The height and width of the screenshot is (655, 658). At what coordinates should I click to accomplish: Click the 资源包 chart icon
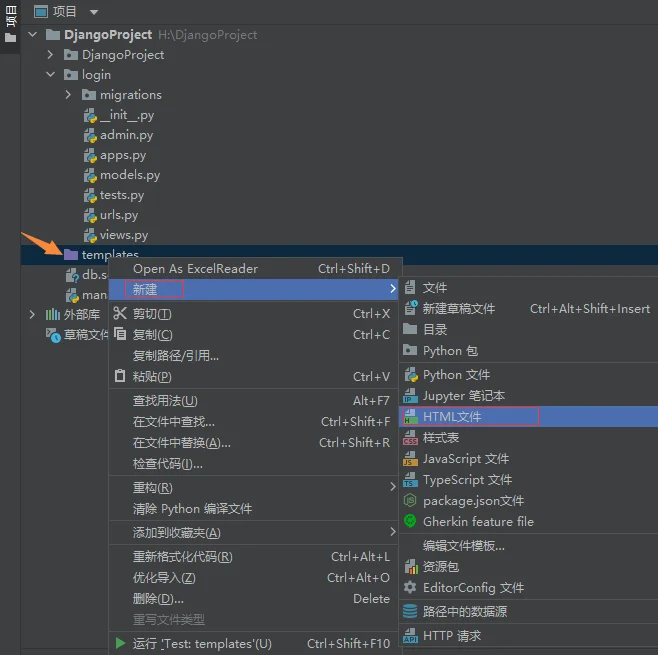pyautogui.click(x=411, y=566)
